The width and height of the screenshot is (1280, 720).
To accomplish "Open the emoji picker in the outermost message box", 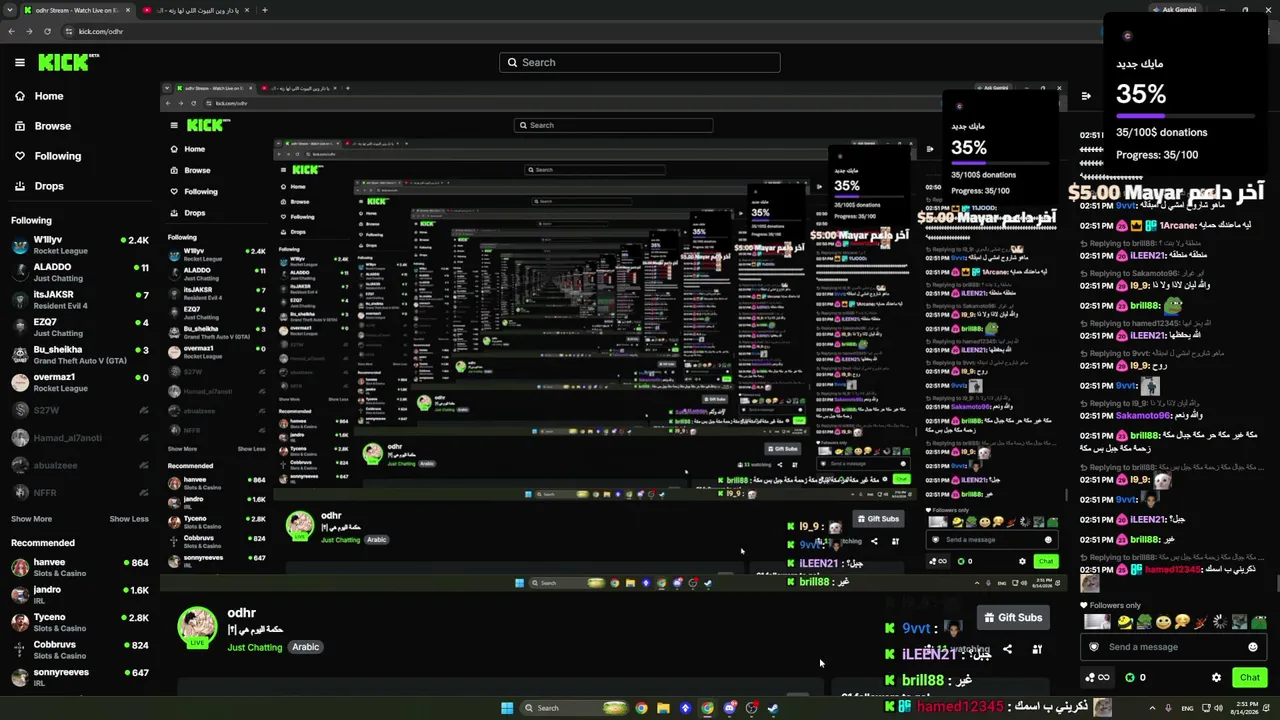I will pos(1252,647).
